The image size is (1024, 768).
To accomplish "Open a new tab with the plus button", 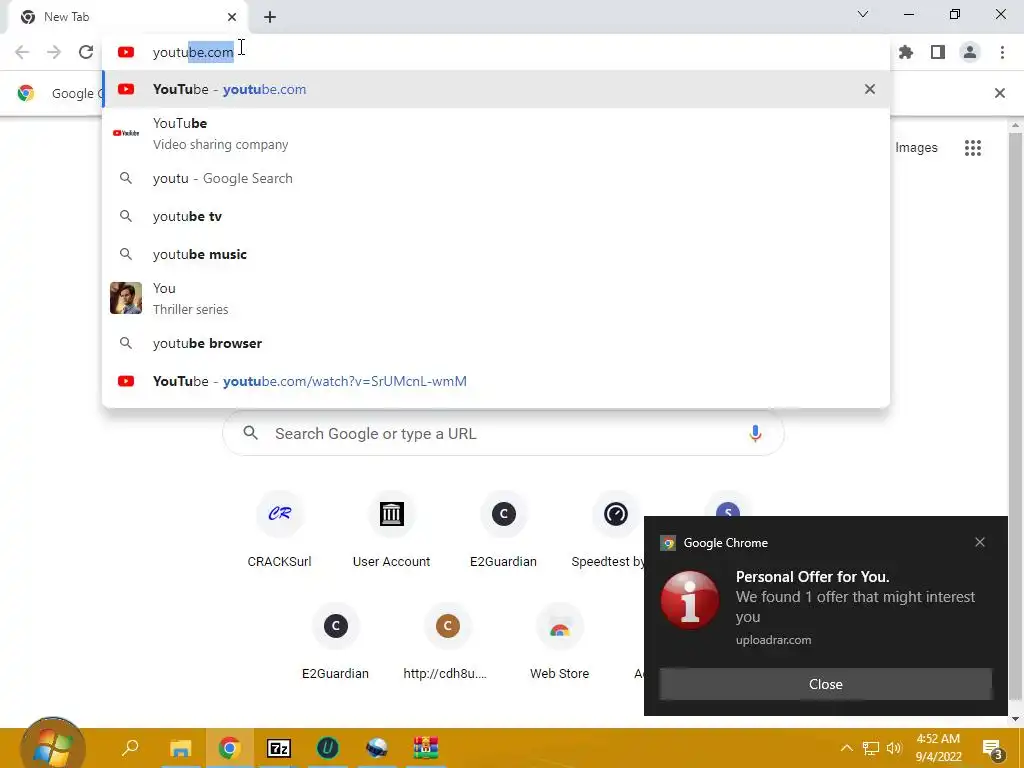I will tap(270, 17).
